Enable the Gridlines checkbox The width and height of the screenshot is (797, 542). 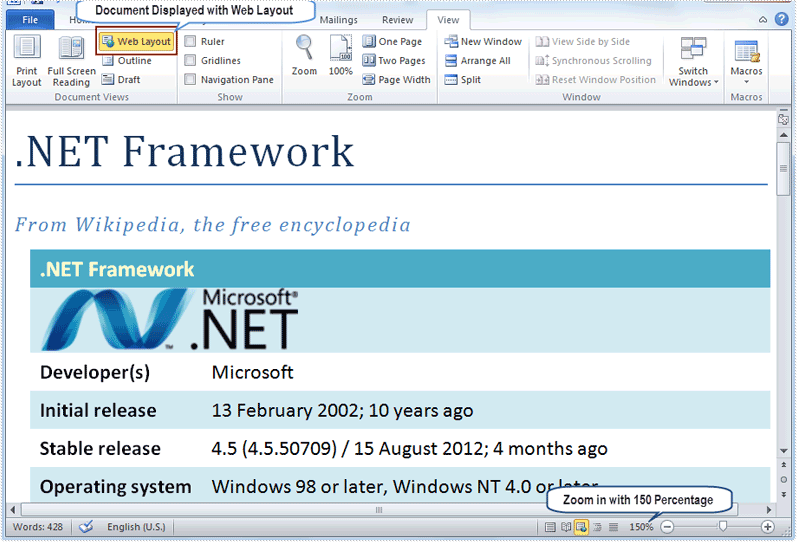coord(190,61)
